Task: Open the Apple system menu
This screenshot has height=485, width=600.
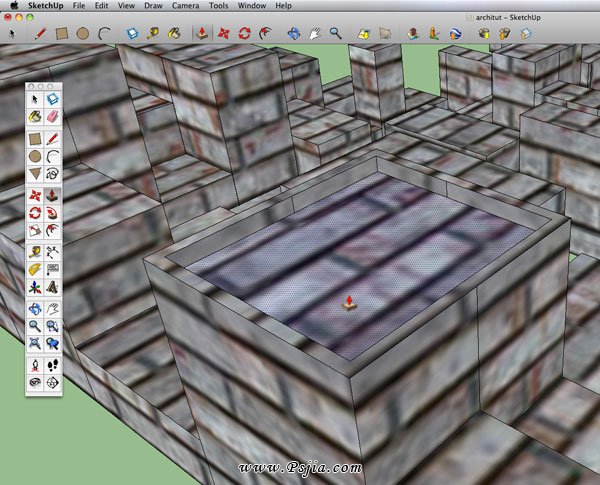Action: point(14,6)
